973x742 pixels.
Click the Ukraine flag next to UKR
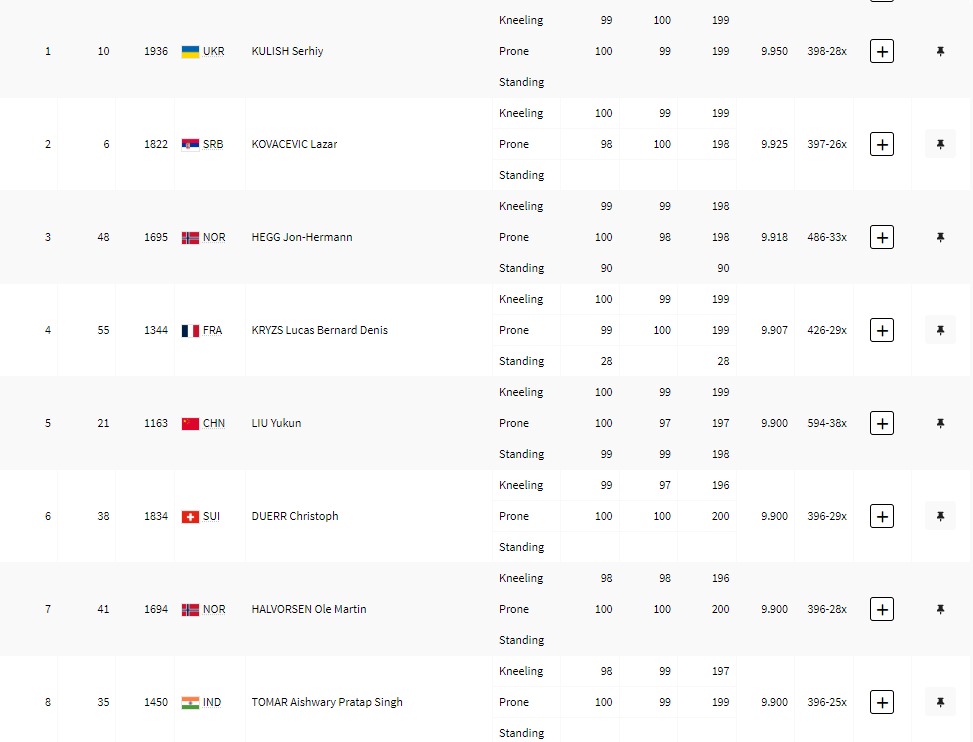click(x=190, y=51)
